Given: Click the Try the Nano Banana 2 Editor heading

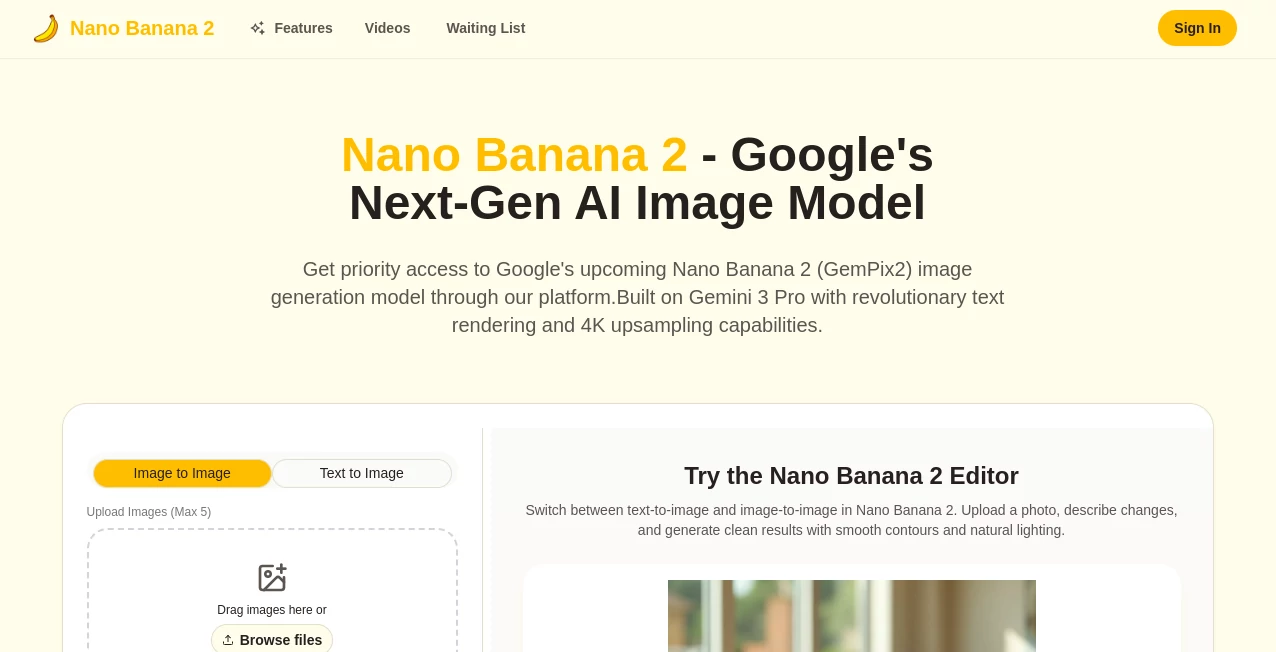Looking at the screenshot, I should pyautogui.click(x=851, y=476).
